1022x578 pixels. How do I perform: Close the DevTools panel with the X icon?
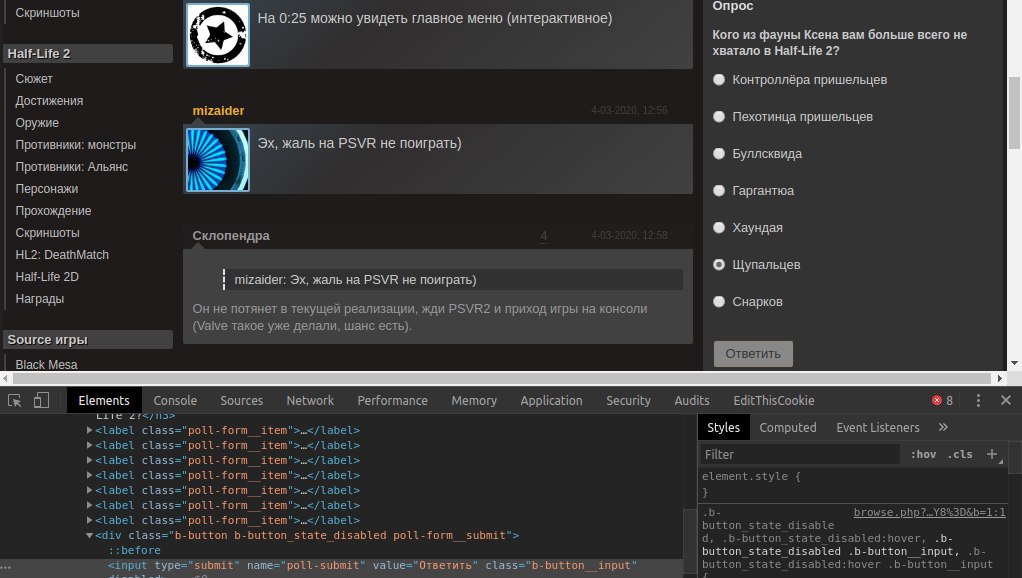(x=1006, y=401)
